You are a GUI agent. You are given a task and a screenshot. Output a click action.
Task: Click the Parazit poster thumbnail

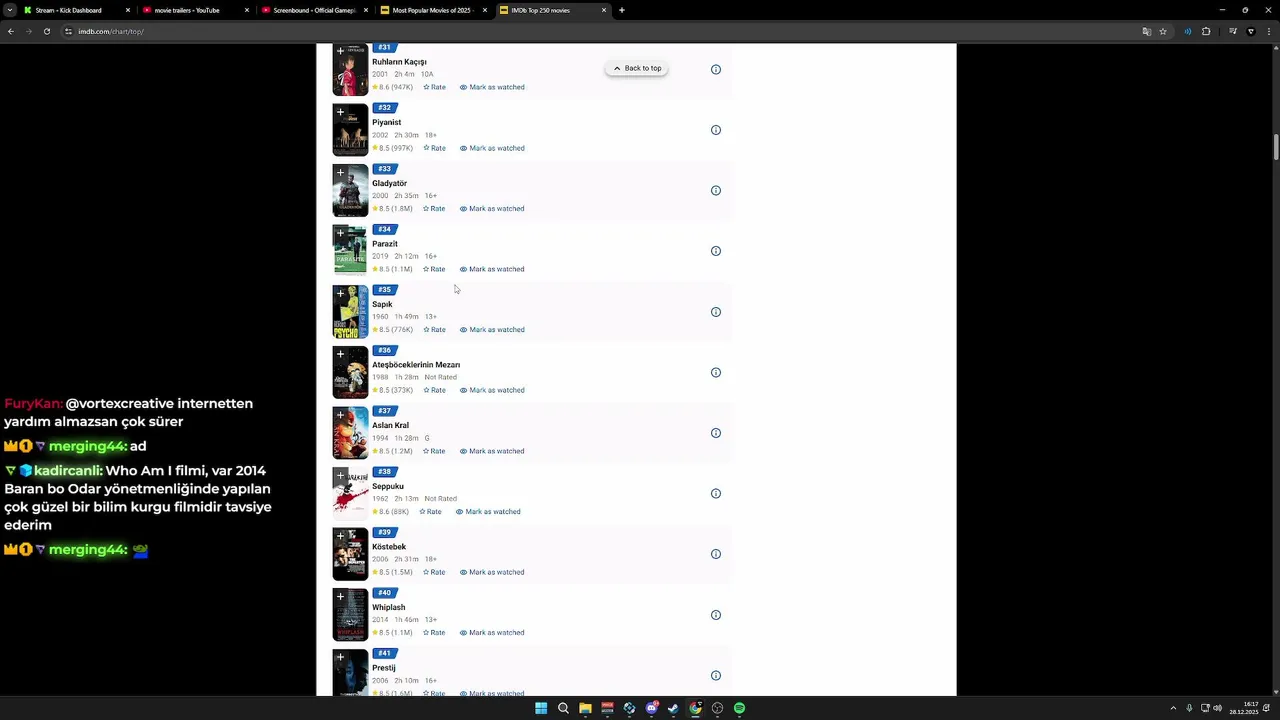click(x=350, y=251)
